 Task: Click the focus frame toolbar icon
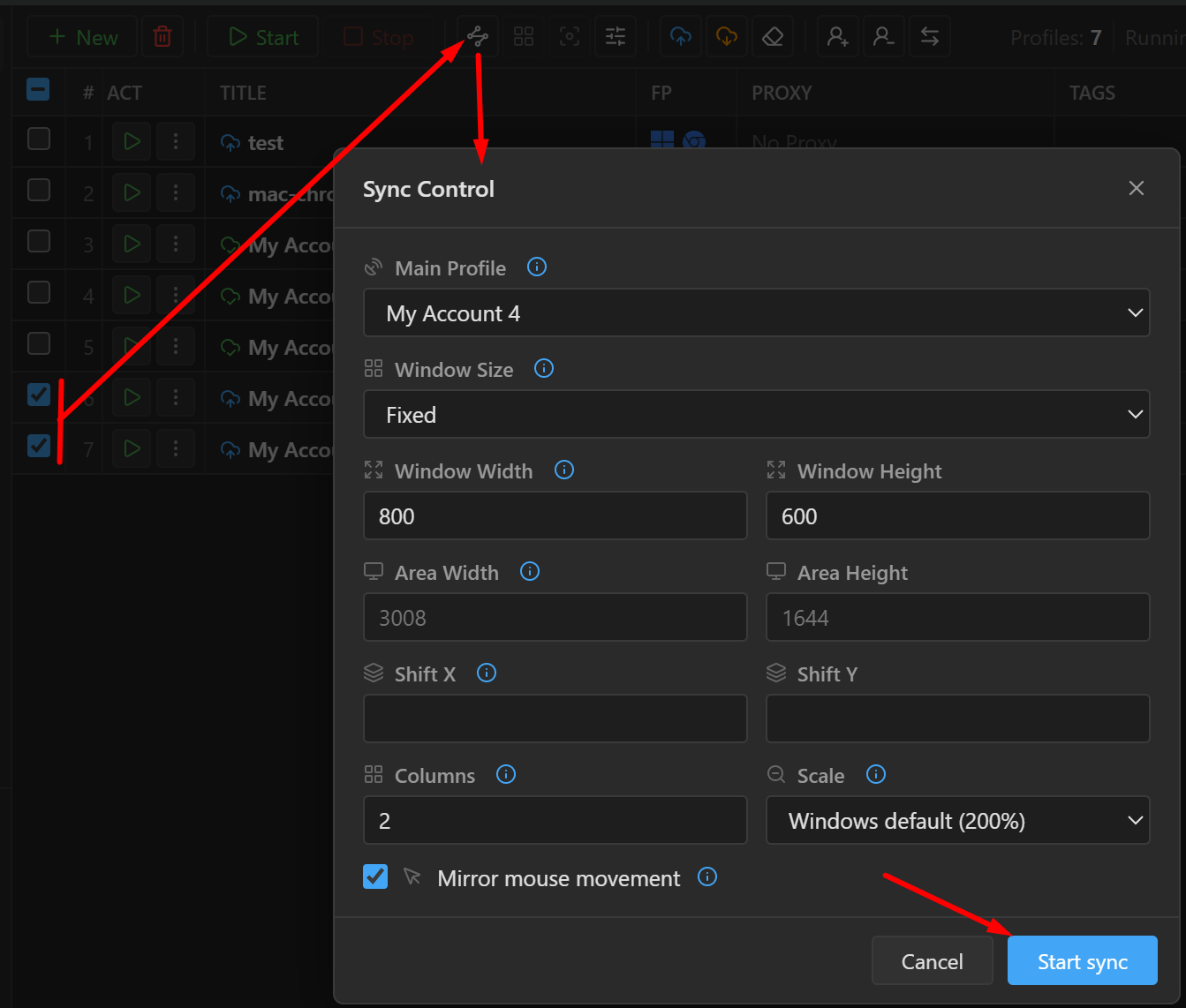570,37
